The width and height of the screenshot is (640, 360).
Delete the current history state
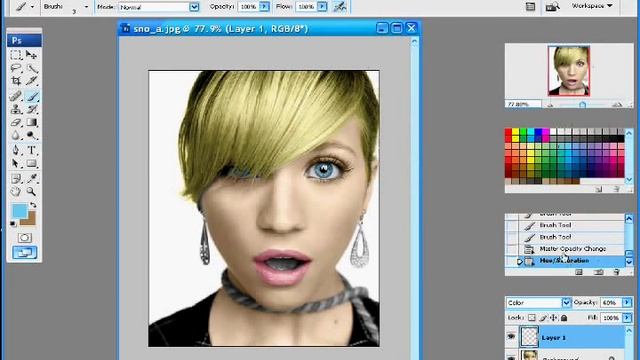[x=616, y=272]
